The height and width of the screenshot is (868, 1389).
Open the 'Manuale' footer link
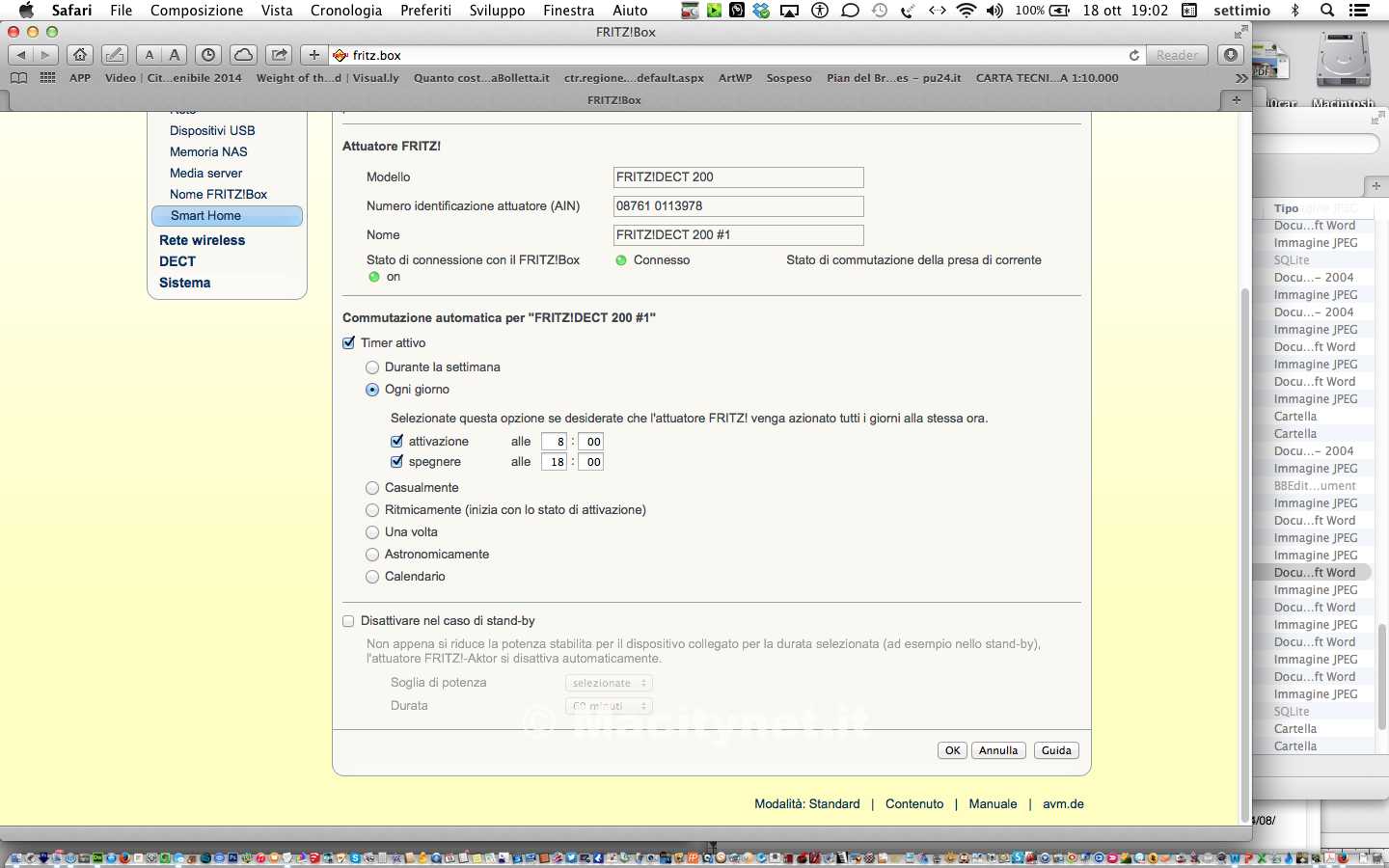click(993, 803)
